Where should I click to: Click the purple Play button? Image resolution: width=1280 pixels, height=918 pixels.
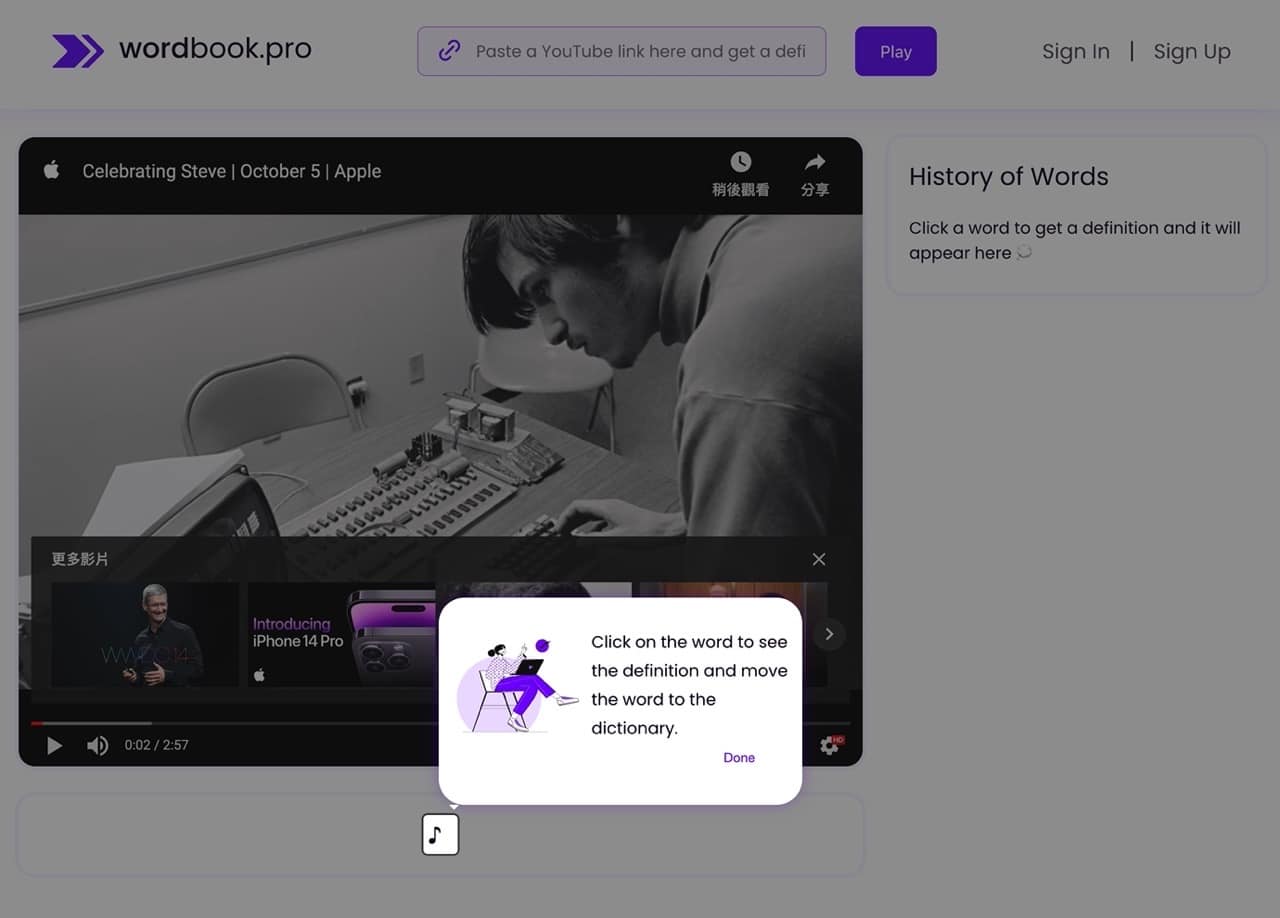point(896,51)
